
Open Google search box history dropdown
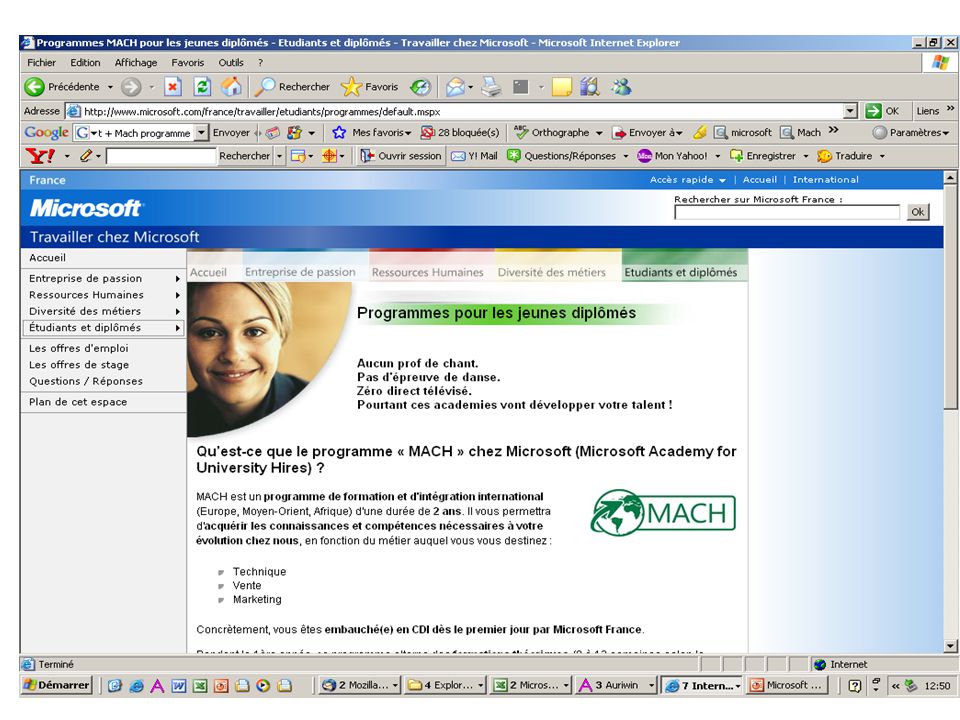(201, 133)
